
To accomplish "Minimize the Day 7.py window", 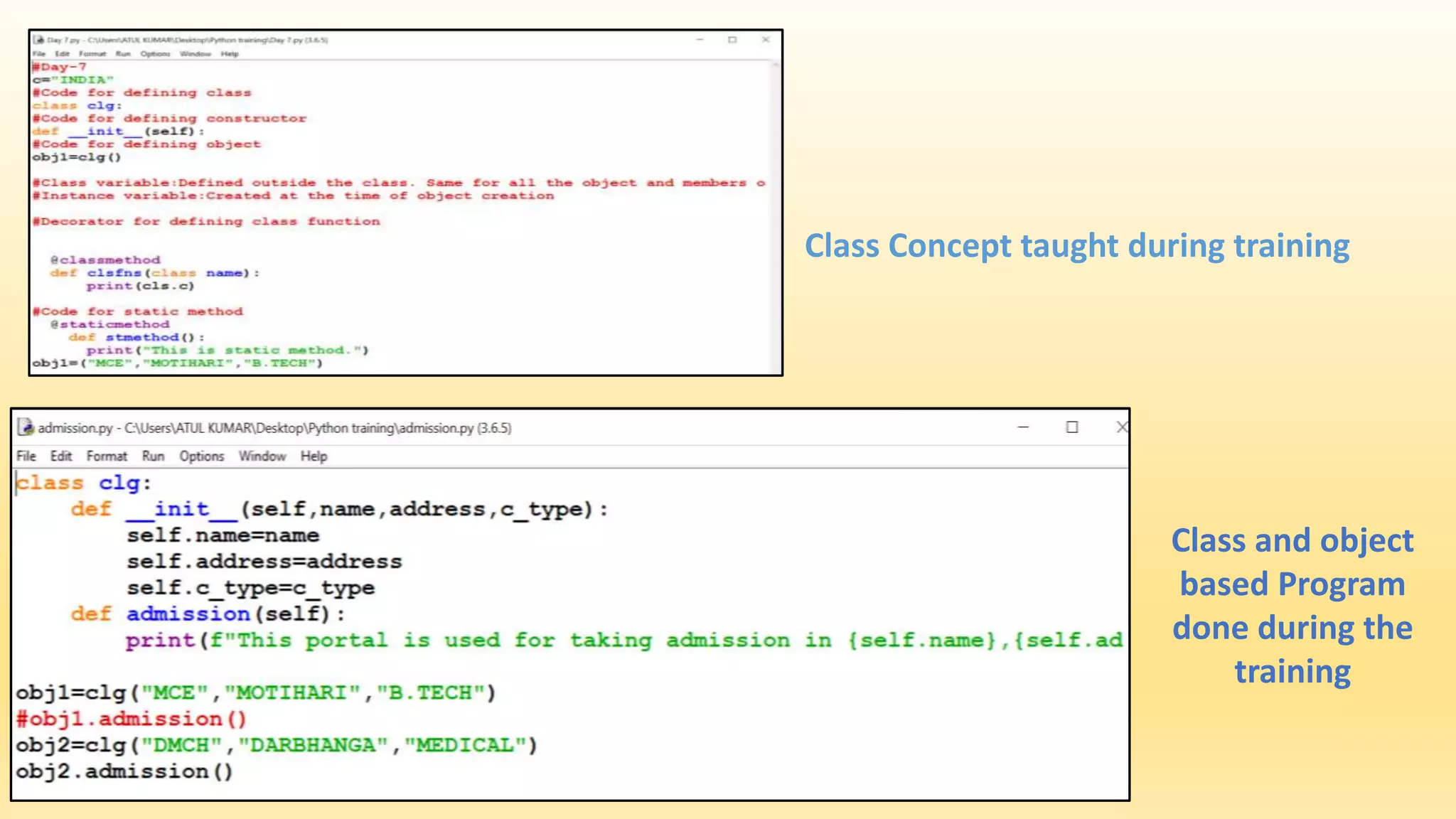I will tap(700, 40).
